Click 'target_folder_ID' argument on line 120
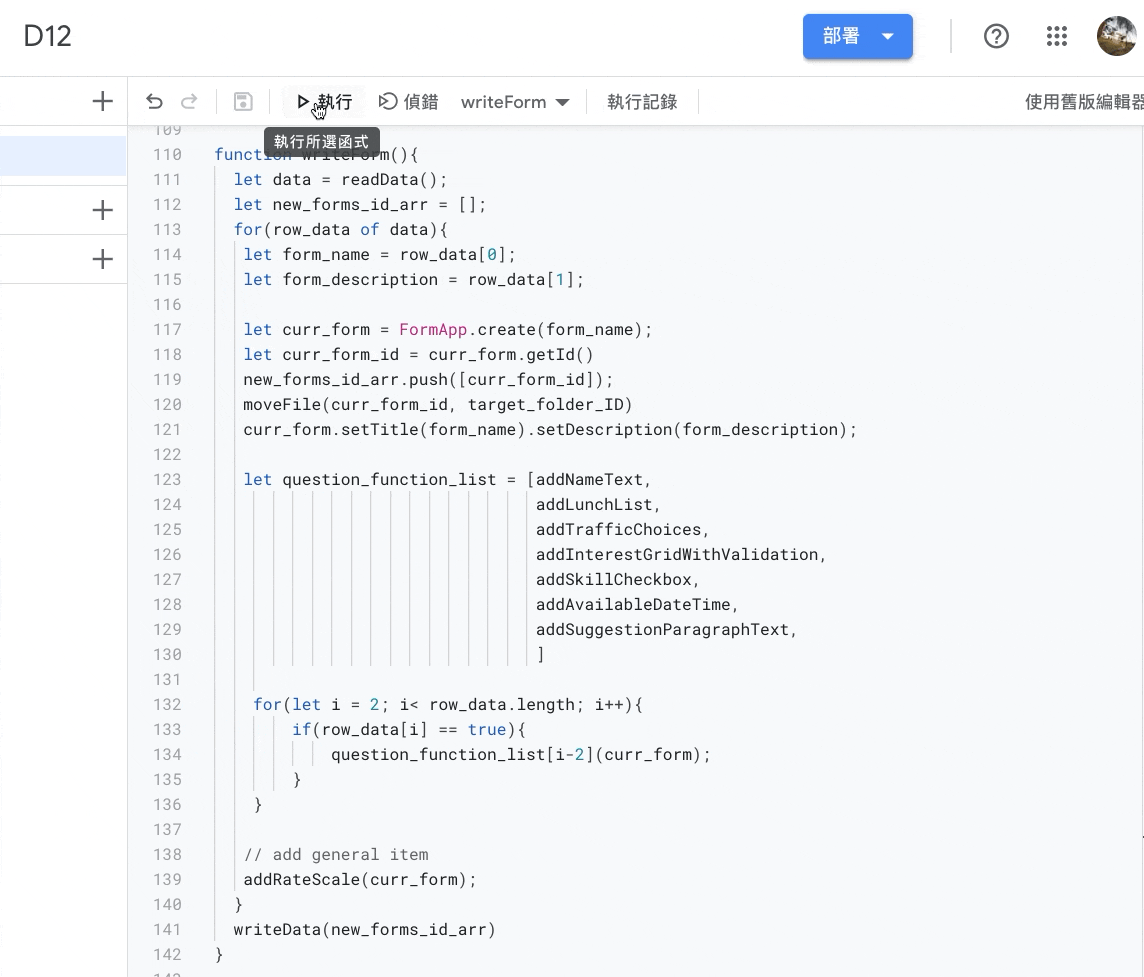 pyautogui.click(x=546, y=404)
